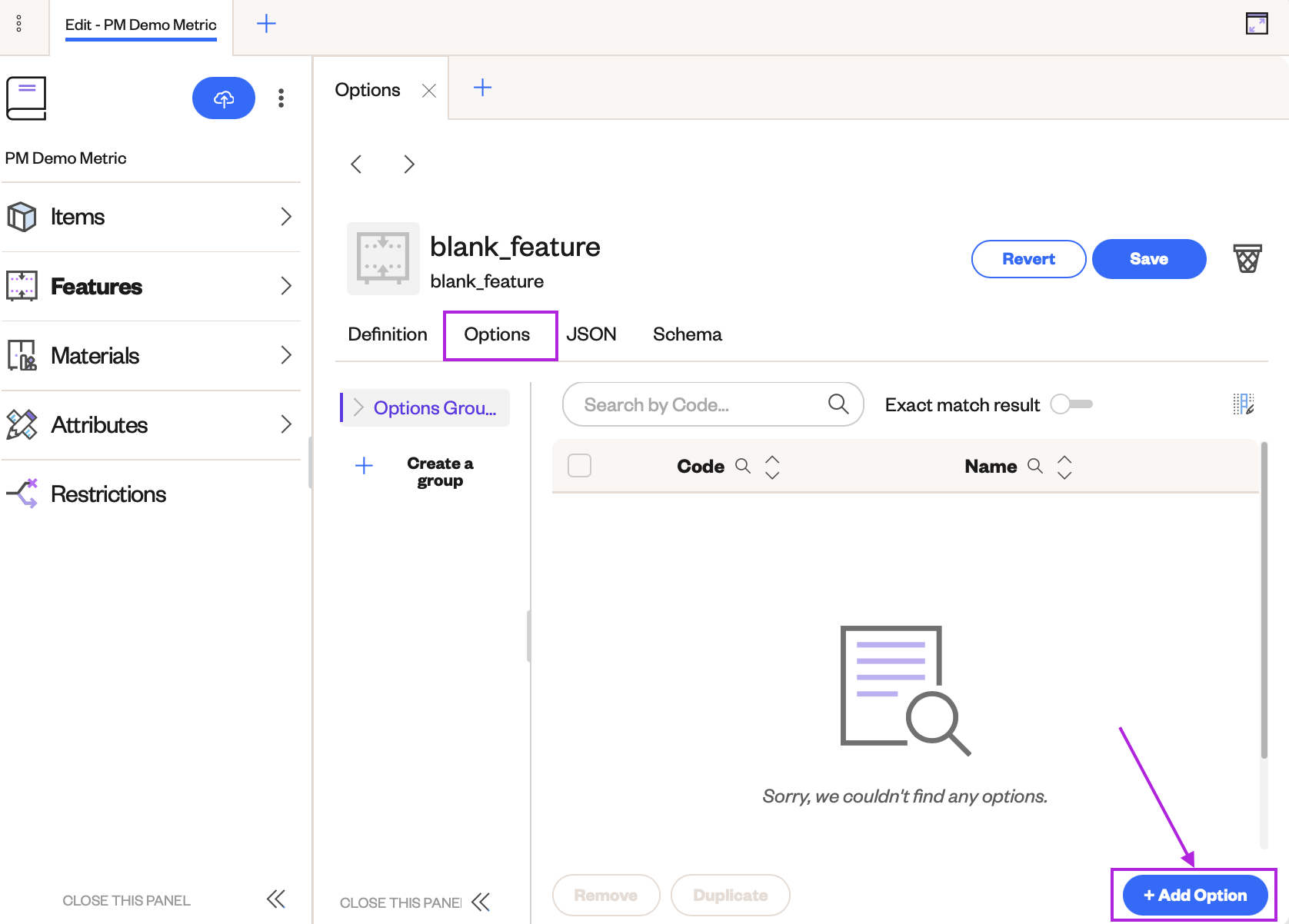The width and height of the screenshot is (1289, 924).
Task: Expand the Items section
Action: [286, 217]
